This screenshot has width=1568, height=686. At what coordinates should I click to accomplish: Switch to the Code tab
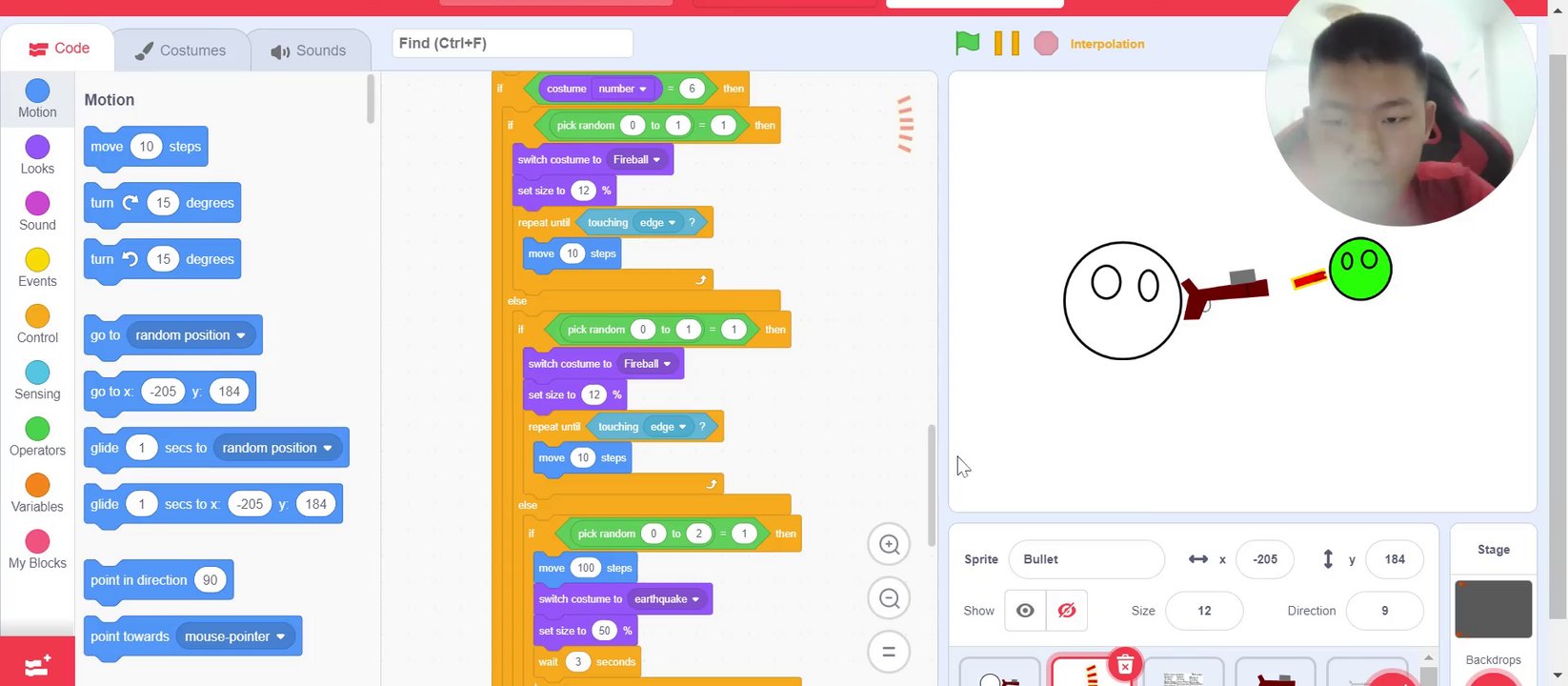[x=58, y=48]
